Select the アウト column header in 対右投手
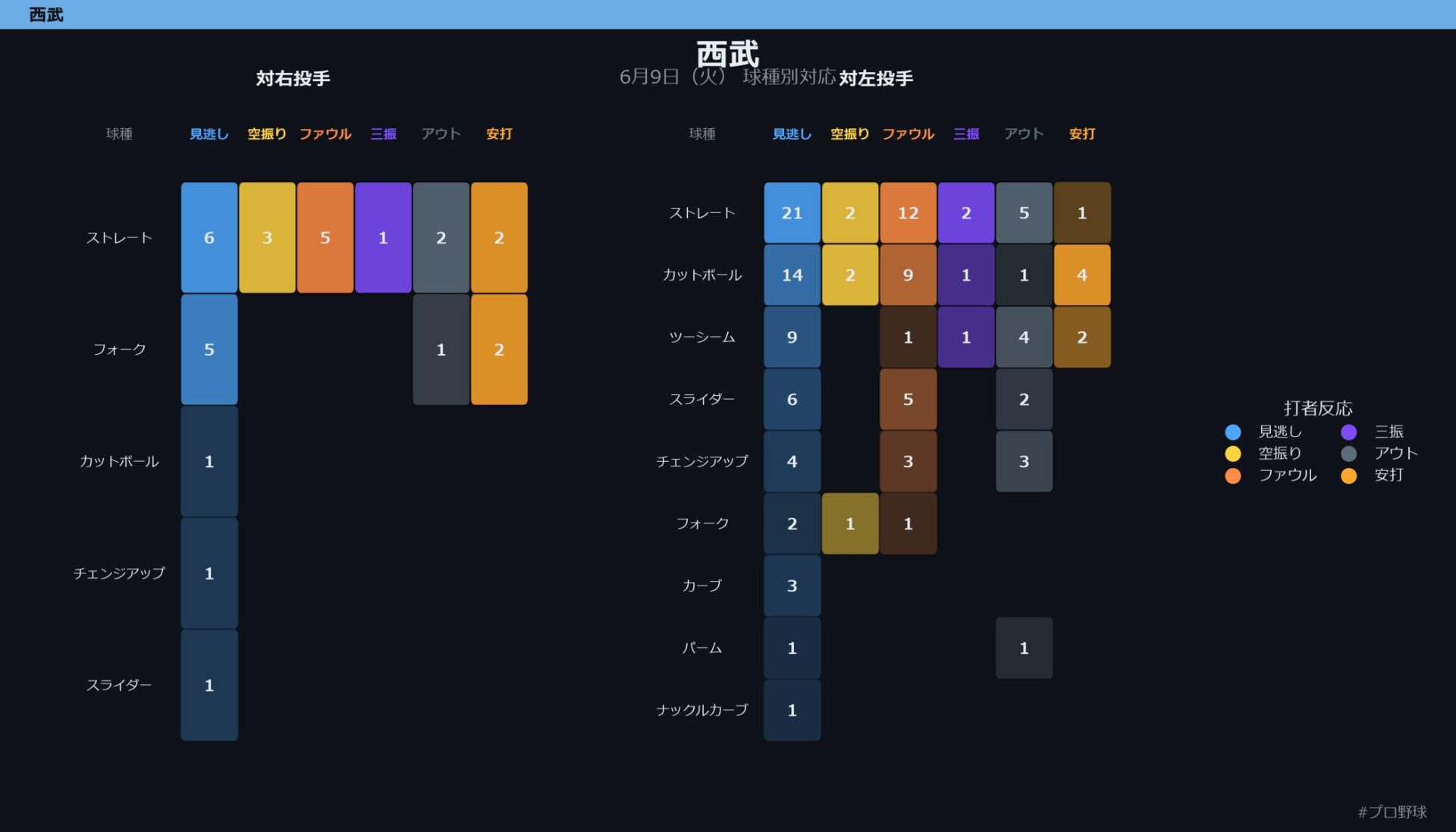This screenshot has height=832, width=1456. [441, 133]
